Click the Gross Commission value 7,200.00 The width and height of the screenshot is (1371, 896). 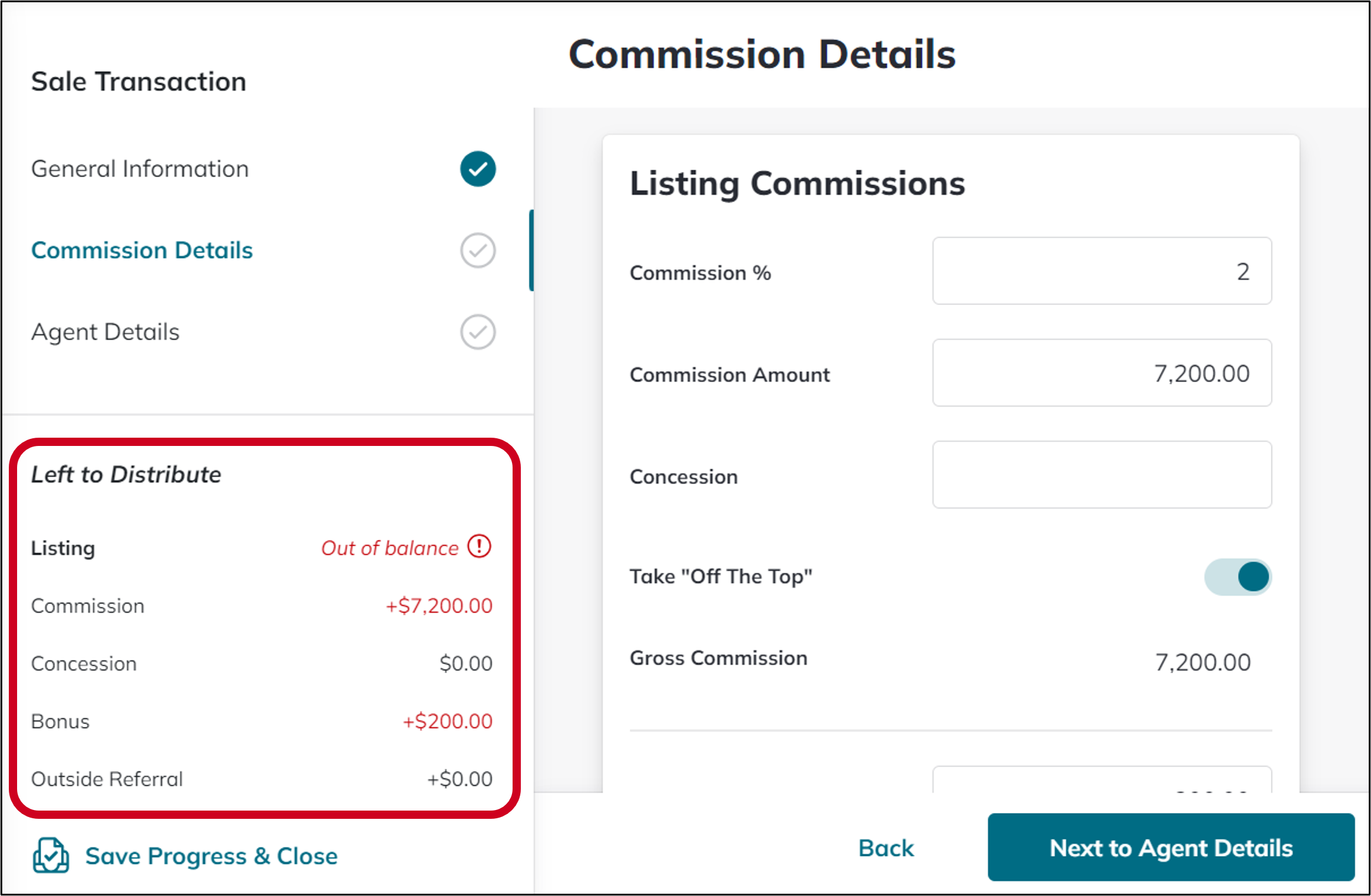coord(1202,662)
